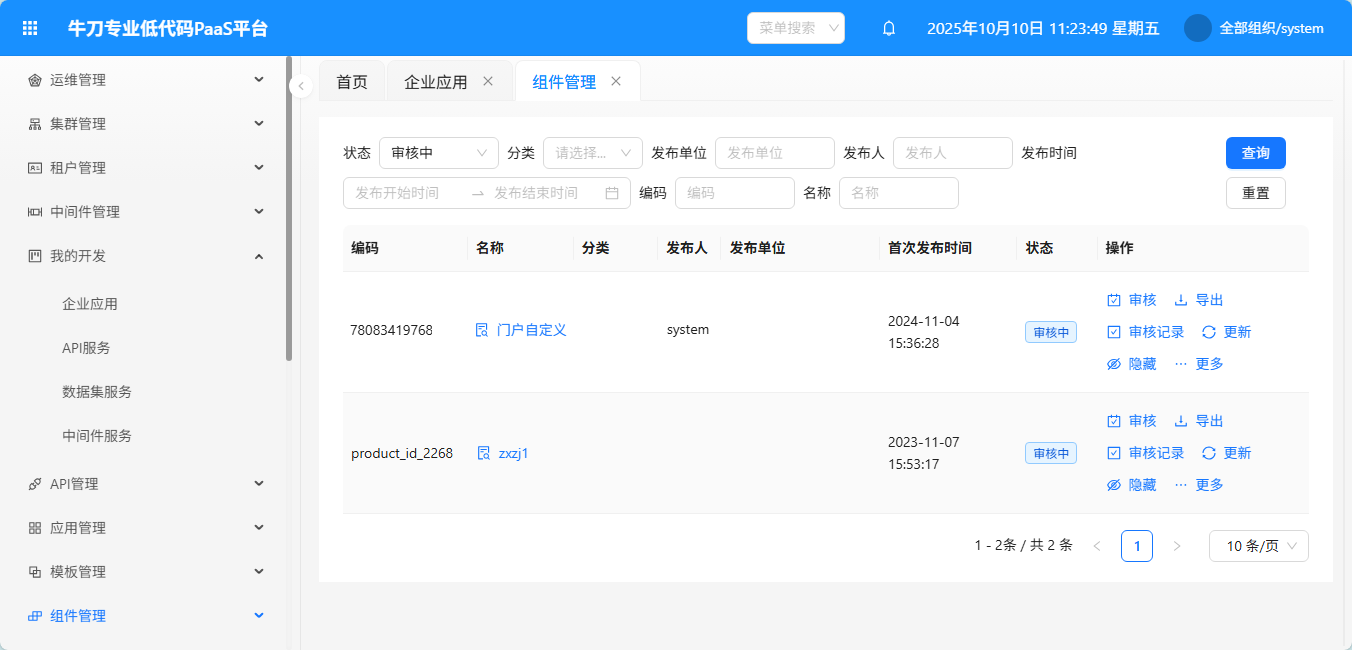The width and height of the screenshot is (1352, 660).
Task: Open the app grid menu icon
Action: point(30,28)
